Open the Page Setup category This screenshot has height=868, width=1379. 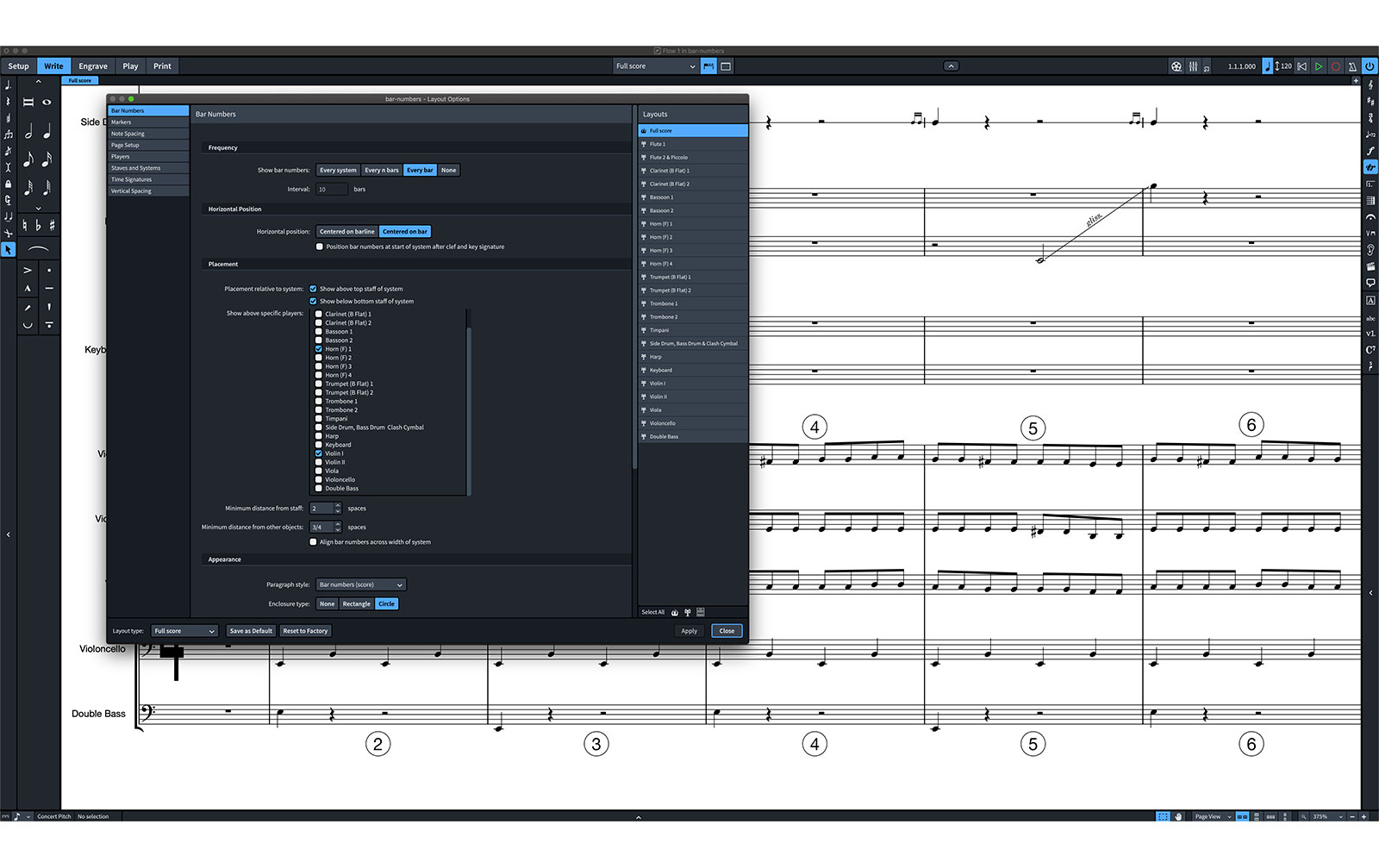pos(148,145)
